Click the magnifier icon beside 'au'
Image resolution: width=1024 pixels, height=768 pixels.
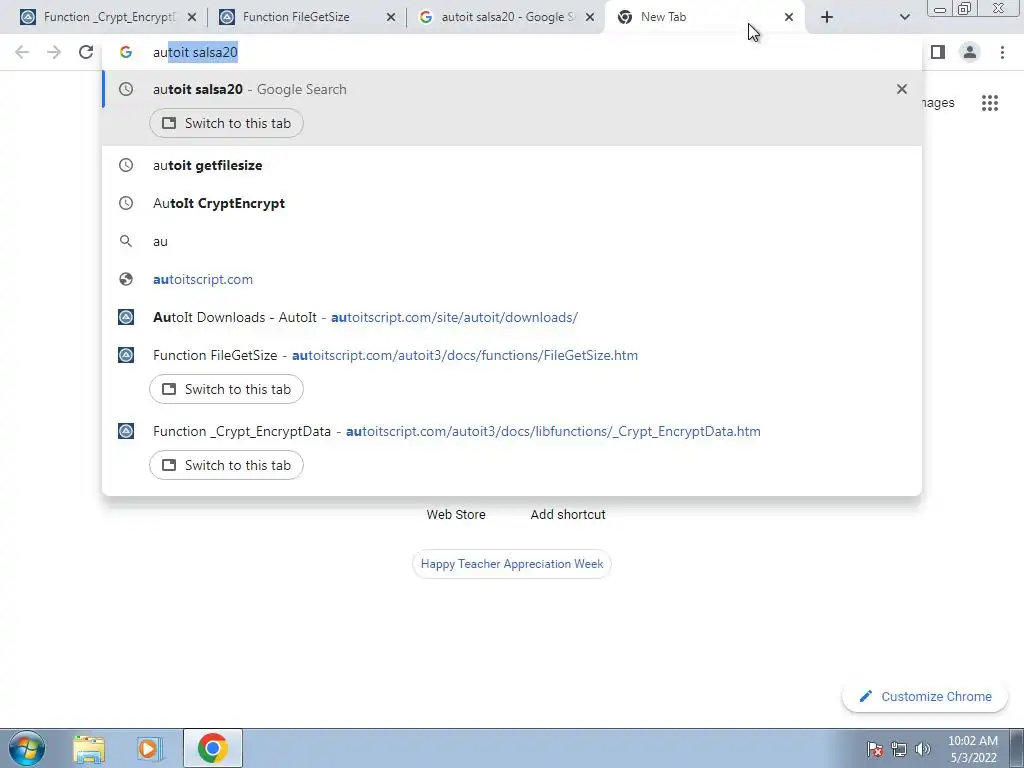click(x=126, y=241)
